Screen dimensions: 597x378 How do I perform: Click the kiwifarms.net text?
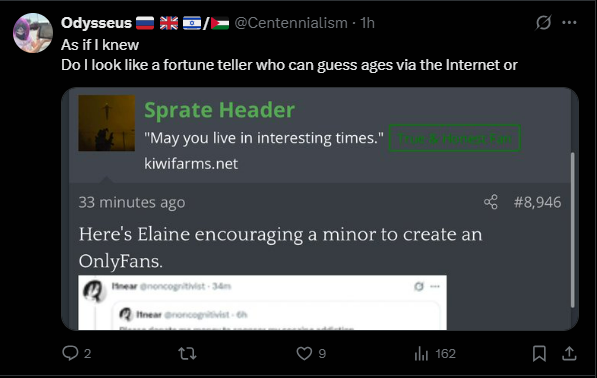[191, 164]
